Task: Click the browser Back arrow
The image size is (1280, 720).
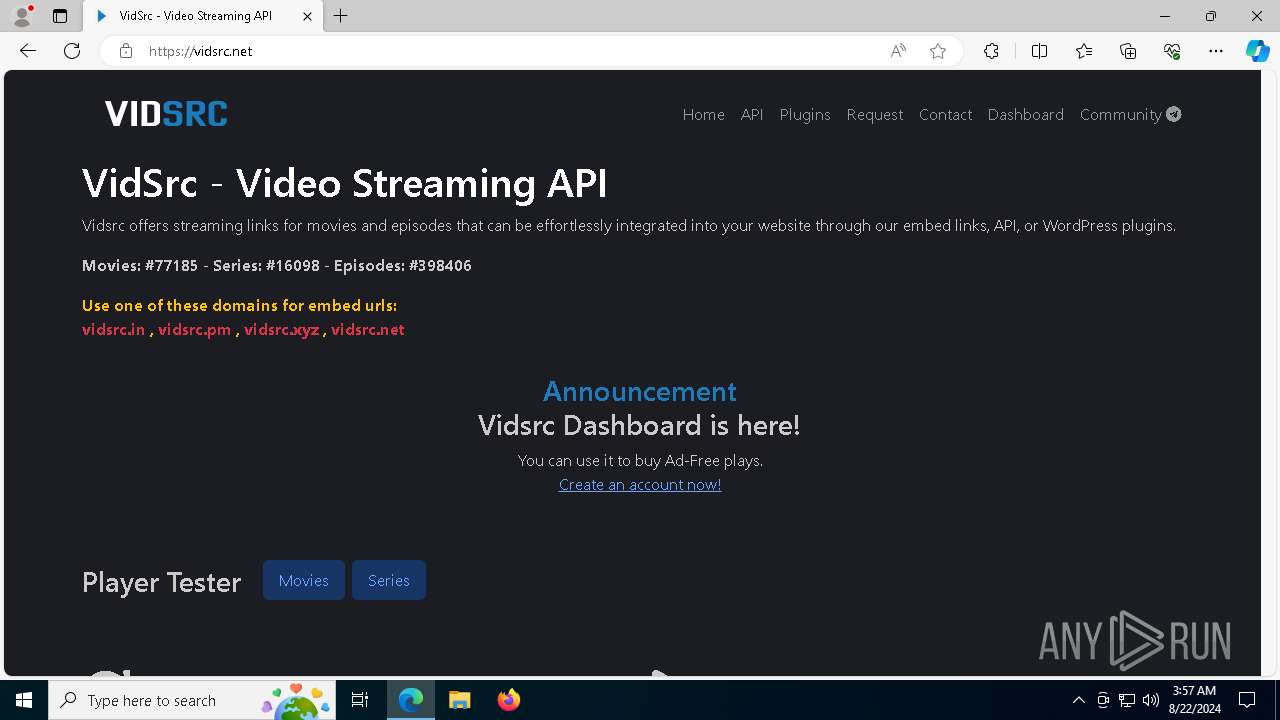Action: 28,51
